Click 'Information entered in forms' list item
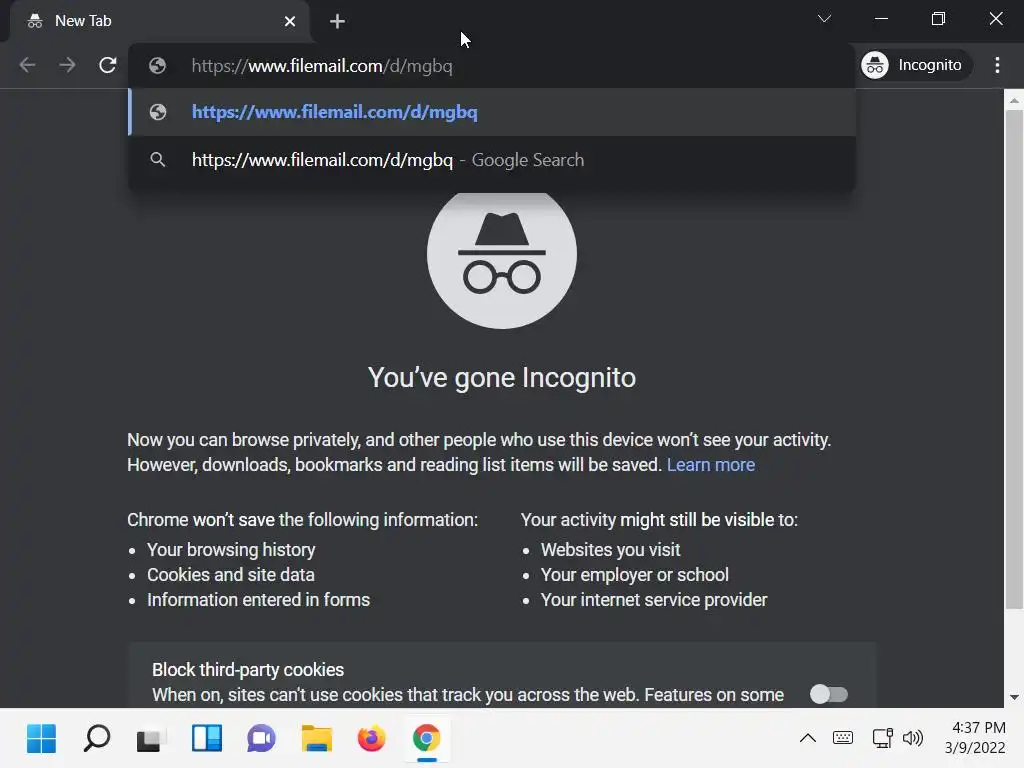Image resolution: width=1024 pixels, height=768 pixels. pyautogui.click(x=259, y=600)
